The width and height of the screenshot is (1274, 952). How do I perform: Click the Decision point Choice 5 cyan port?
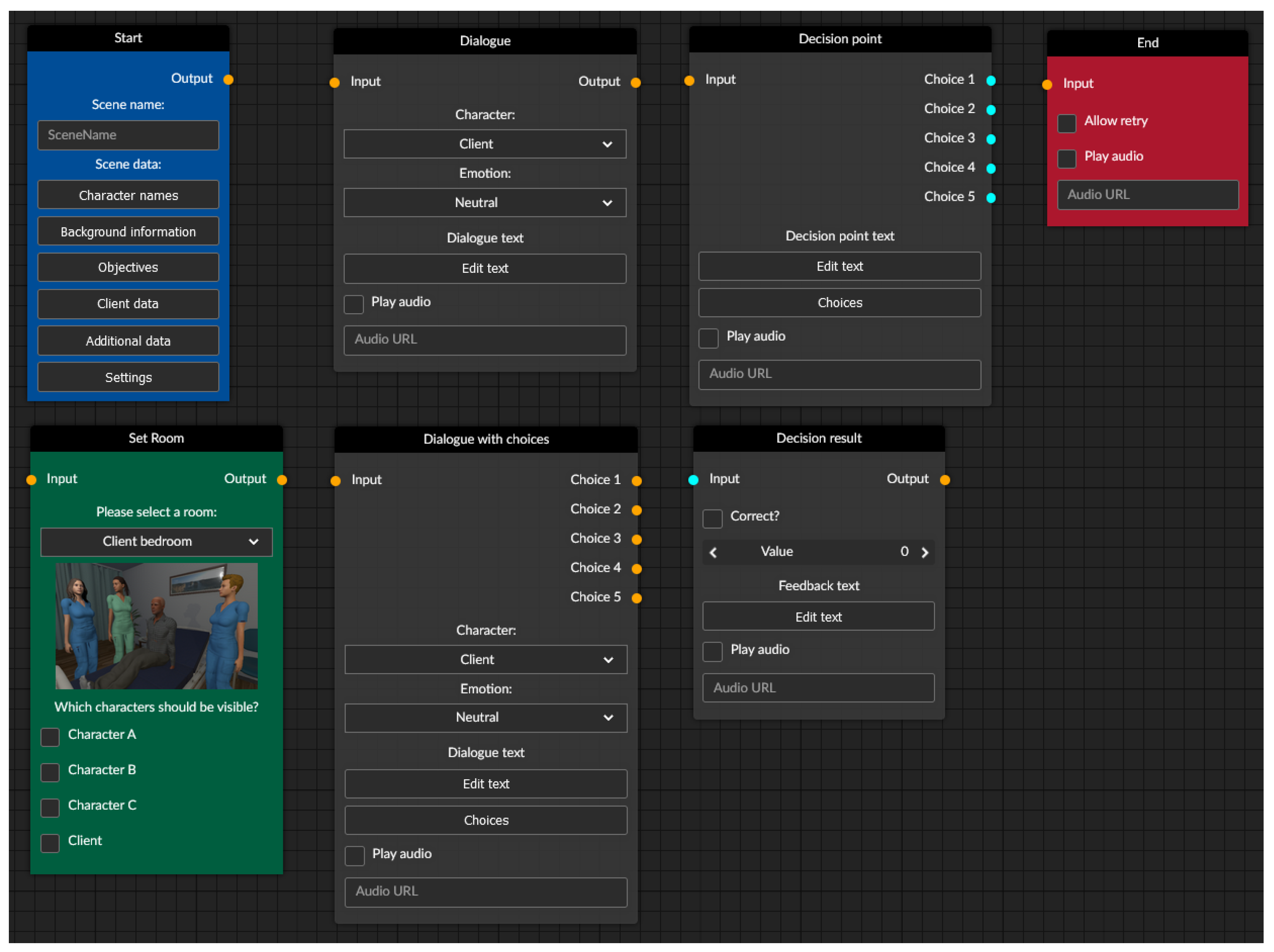[x=991, y=197]
